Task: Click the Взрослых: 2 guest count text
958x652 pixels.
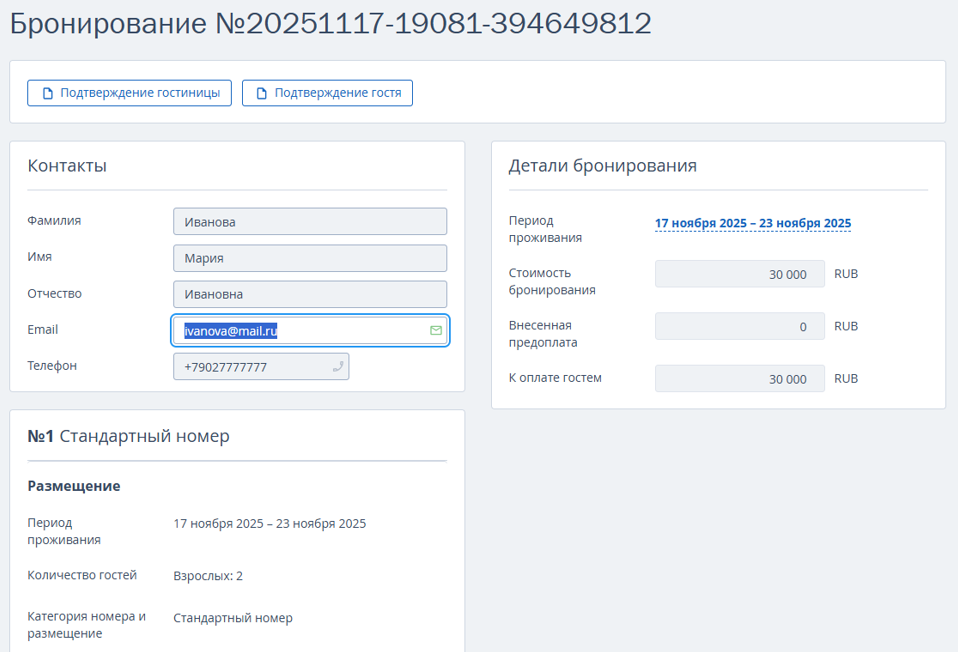Action: pos(208,576)
